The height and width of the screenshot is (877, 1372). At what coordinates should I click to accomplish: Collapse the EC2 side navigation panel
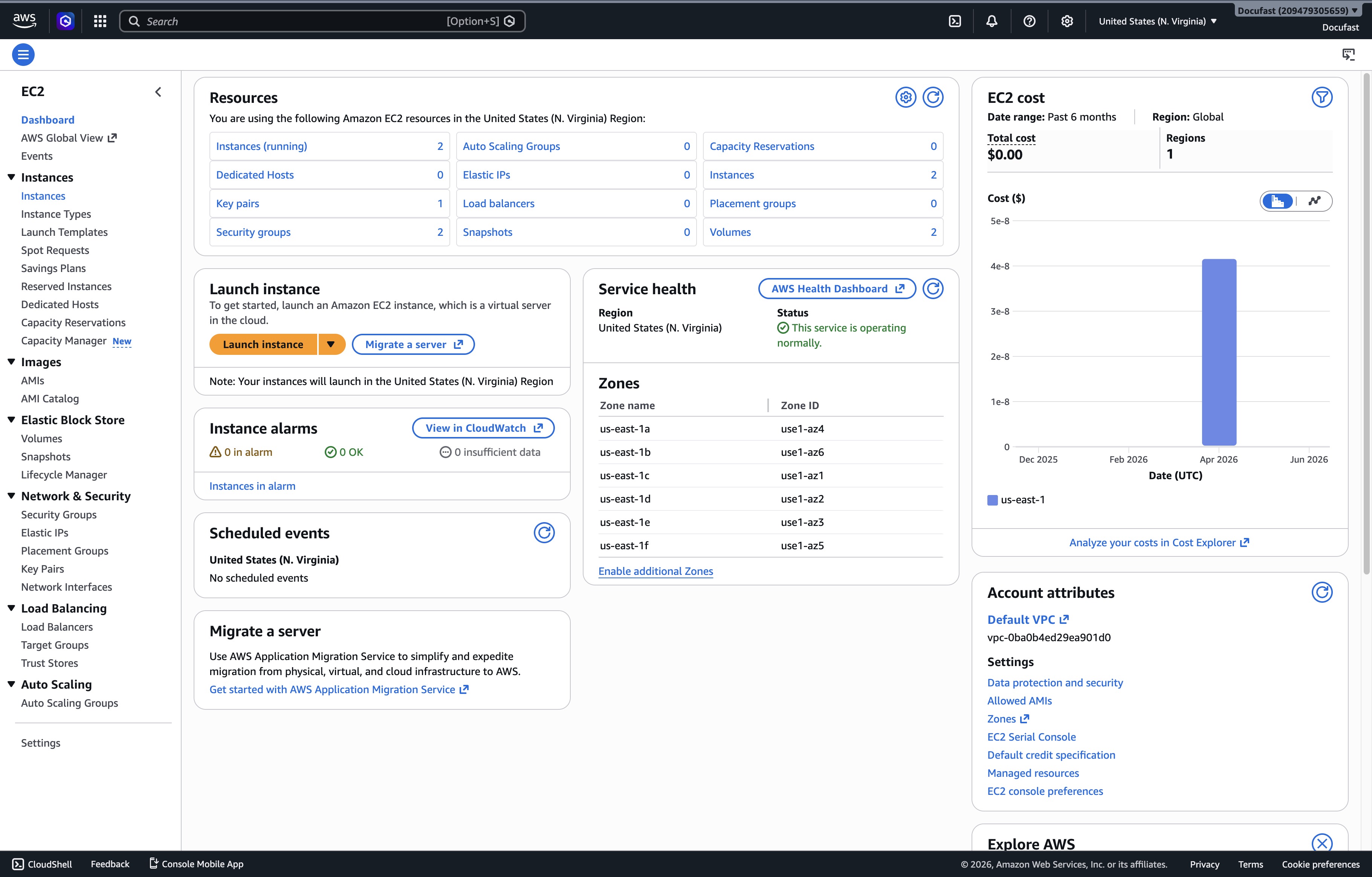point(158,92)
